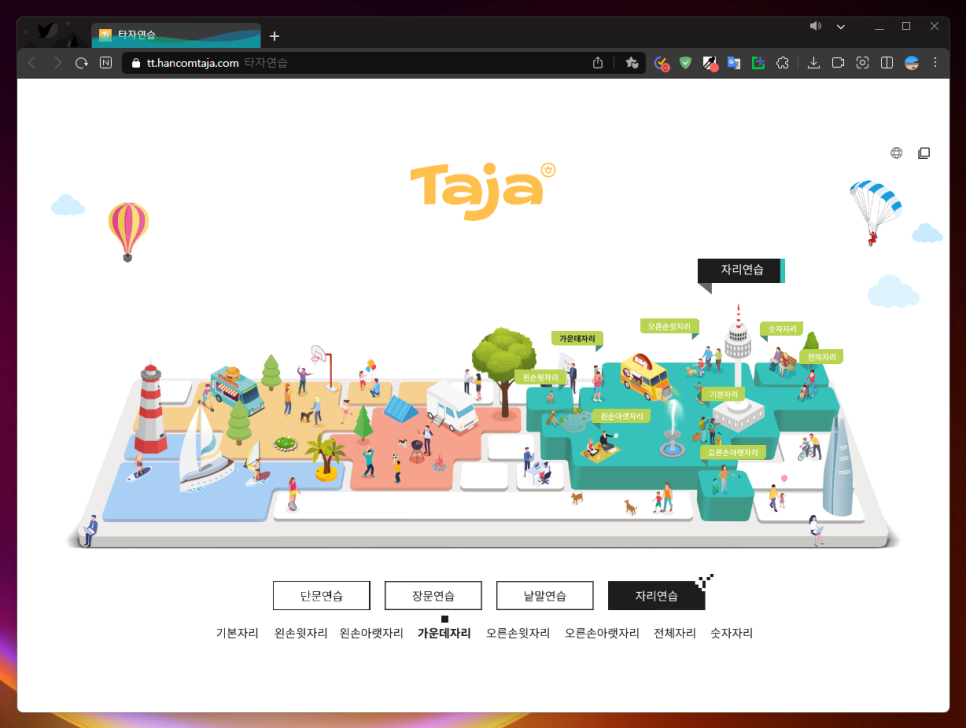Click the lock site-info icon

tap(136, 63)
